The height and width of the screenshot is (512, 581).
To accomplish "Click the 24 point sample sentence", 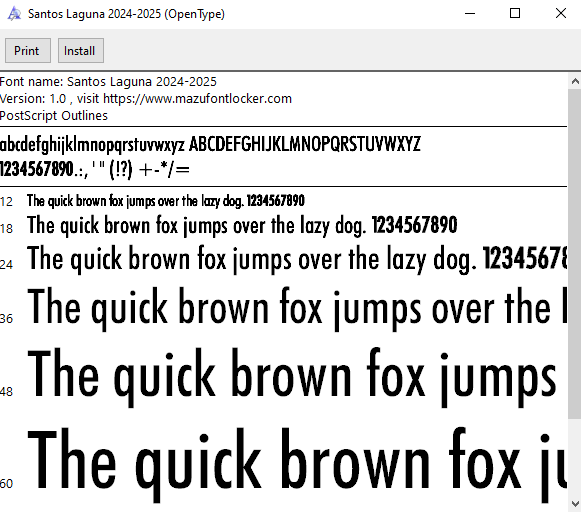I will (x=297, y=259).
